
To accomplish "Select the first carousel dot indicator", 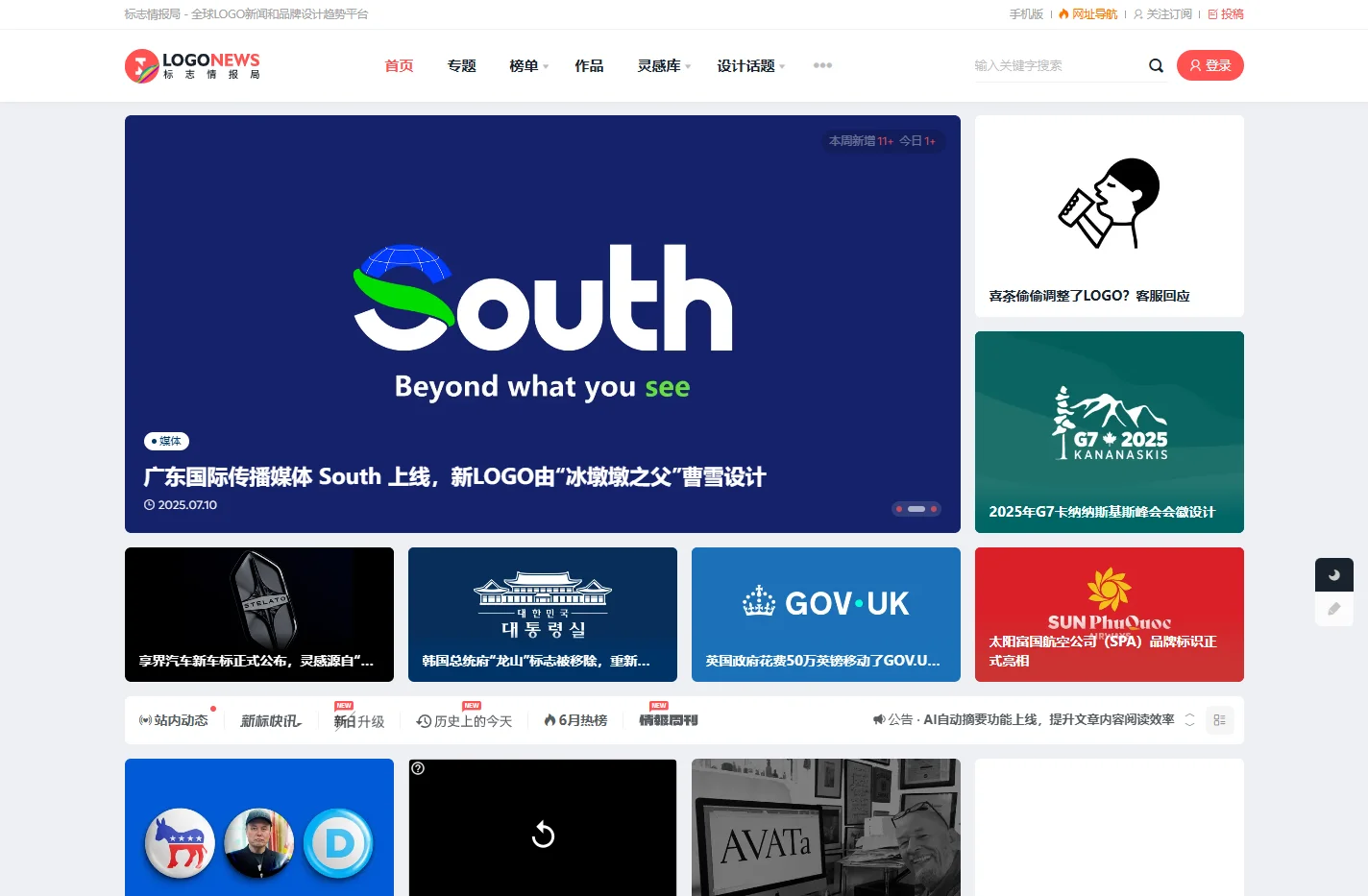I will pyautogui.click(x=899, y=509).
